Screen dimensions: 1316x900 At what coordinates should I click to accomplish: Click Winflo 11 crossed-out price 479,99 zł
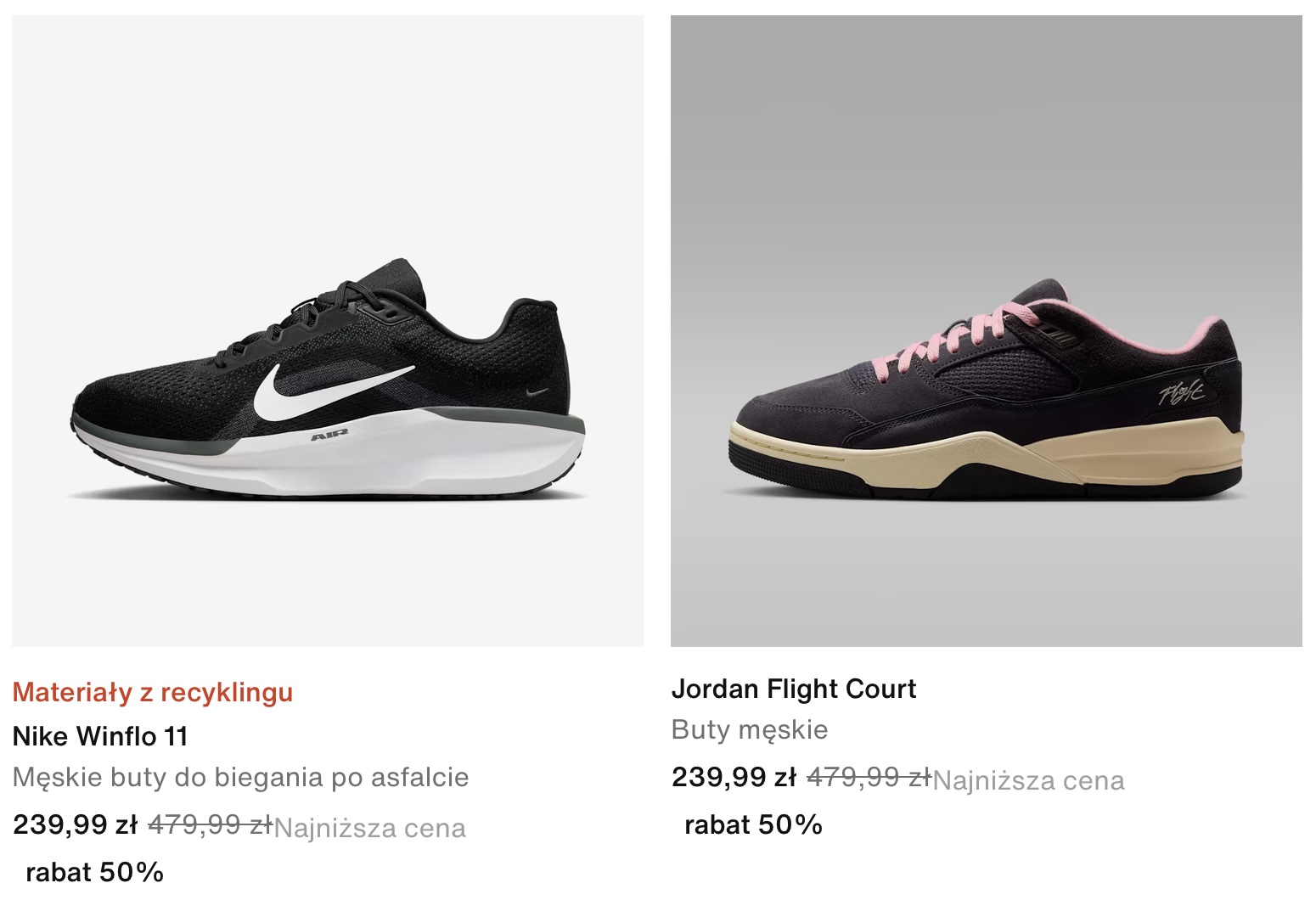click(211, 824)
